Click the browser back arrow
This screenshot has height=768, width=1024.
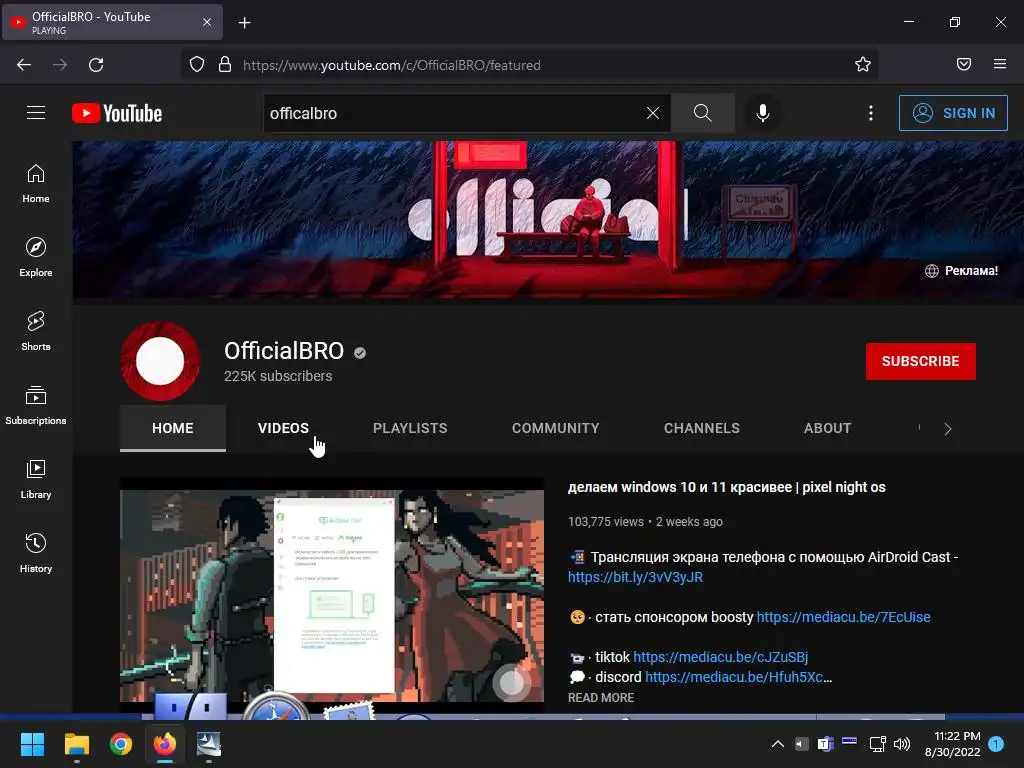(24, 65)
